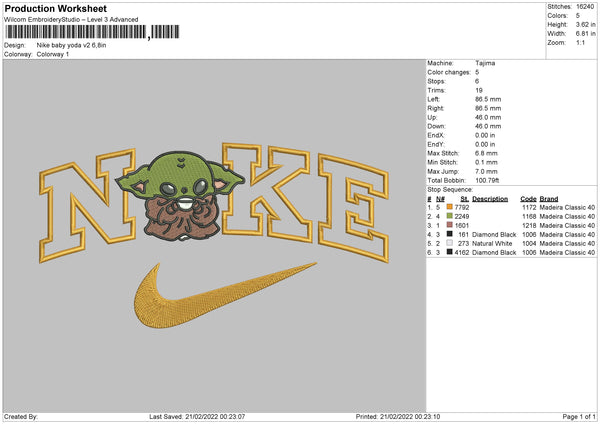Click thread code "1172" in the first row

coord(529,207)
